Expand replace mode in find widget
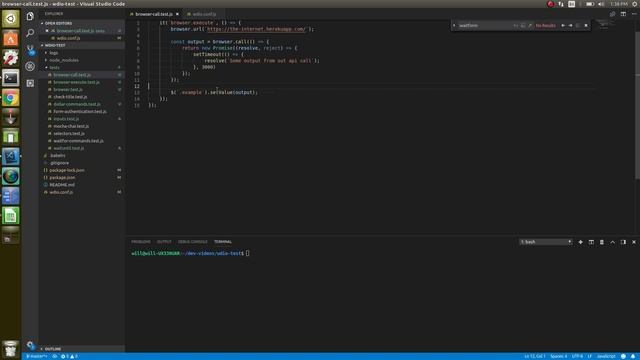Image resolution: width=640 pixels, height=360 pixels. pos(454,25)
